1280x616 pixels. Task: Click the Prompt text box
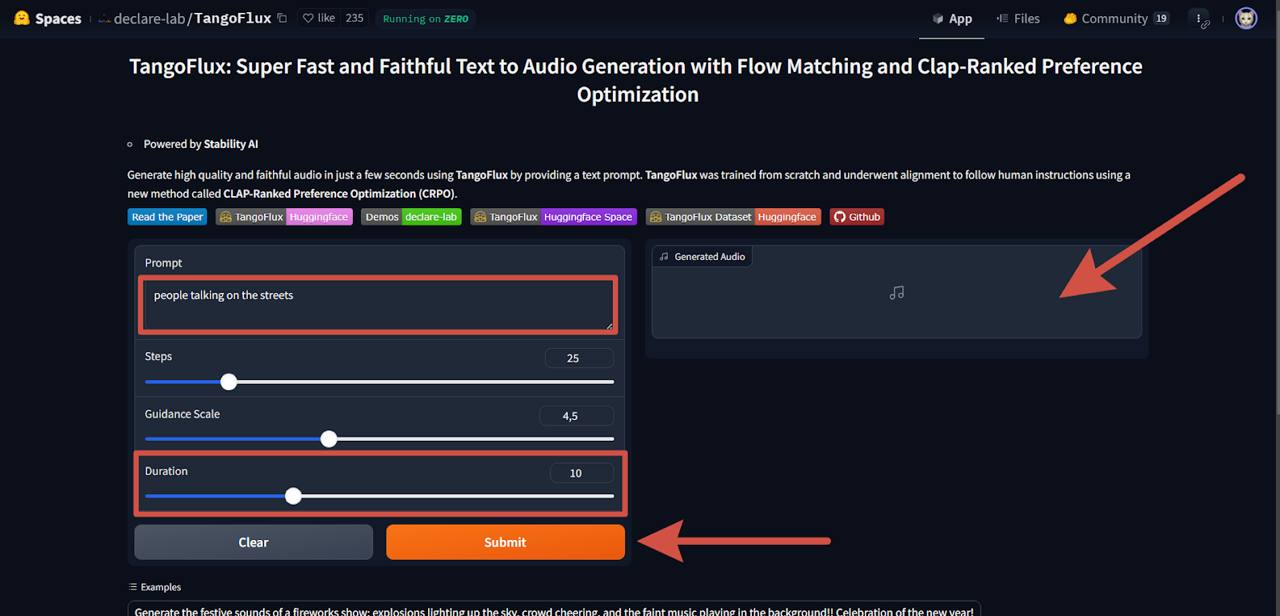coord(378,305)
